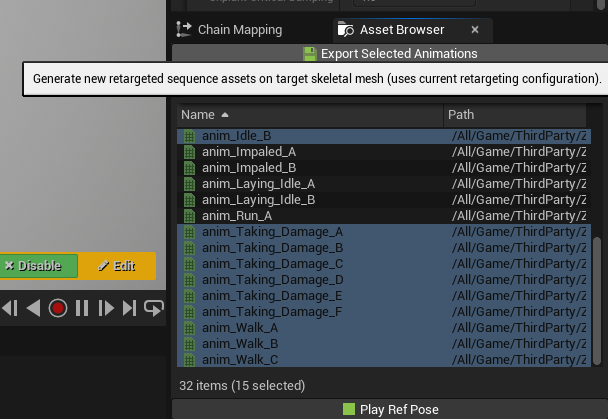Image resolution: width=608 pixels, height=419 pixels.
Task: Click the yellow Edit button
Action: (117, 266)
